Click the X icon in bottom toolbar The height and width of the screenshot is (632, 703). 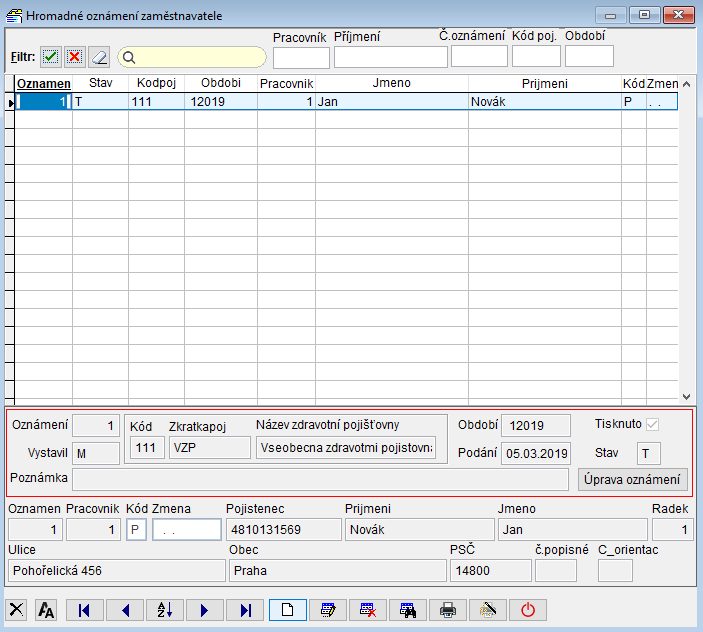point(17,610)
